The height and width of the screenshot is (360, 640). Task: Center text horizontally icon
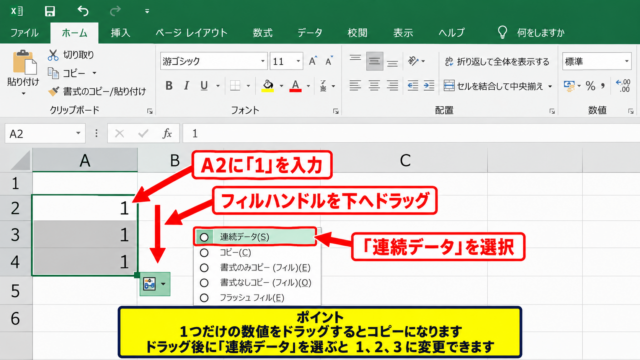[374, 86]
